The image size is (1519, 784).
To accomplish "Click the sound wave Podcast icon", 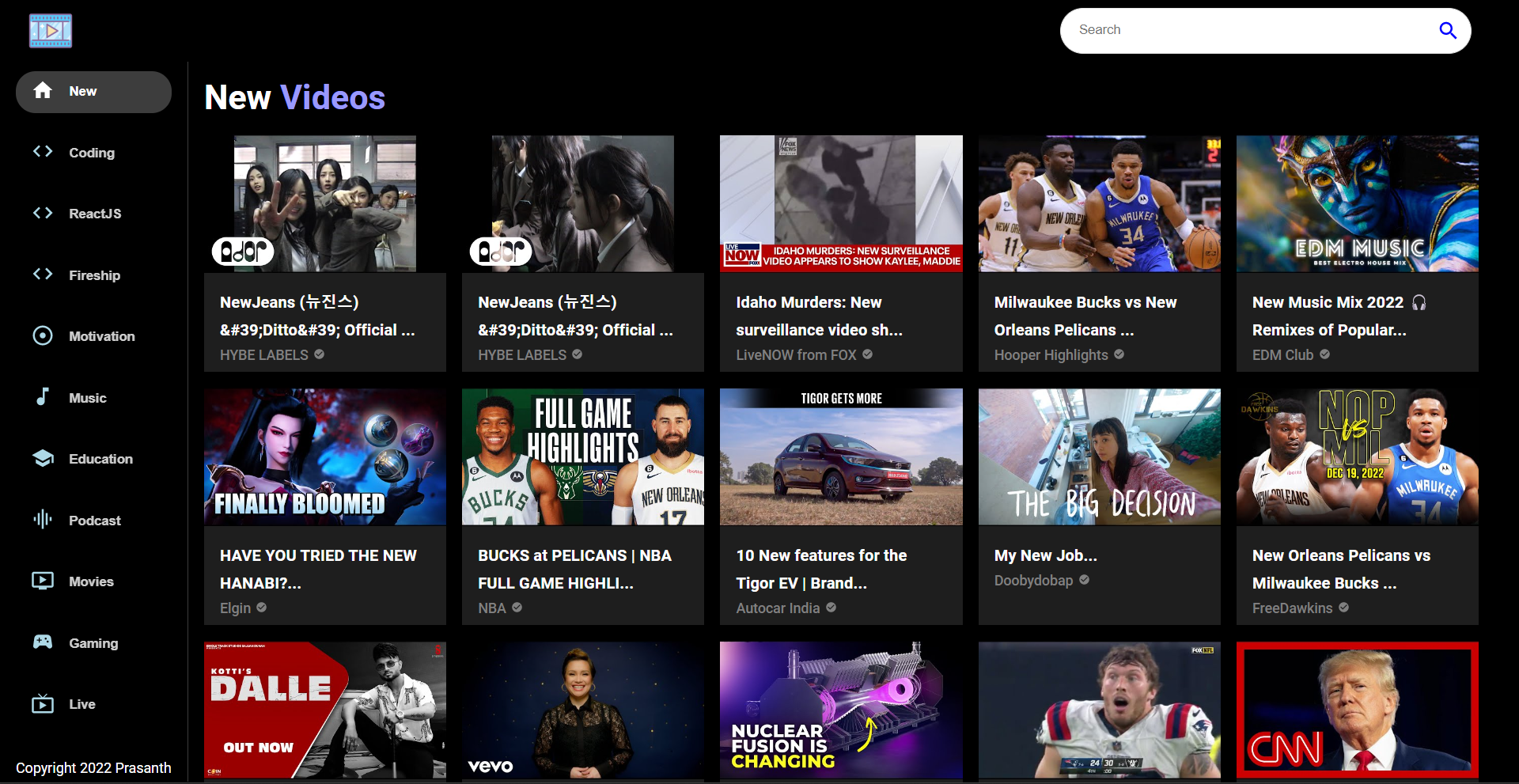I will (x=43, y=519).
